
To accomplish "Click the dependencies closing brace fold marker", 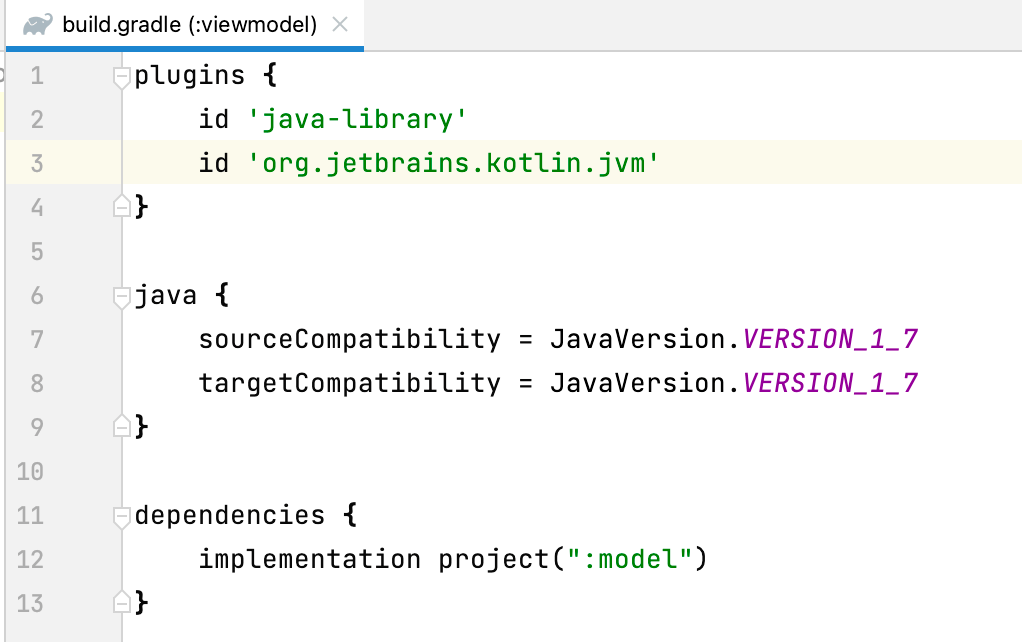I will click(x=122, y=603).
